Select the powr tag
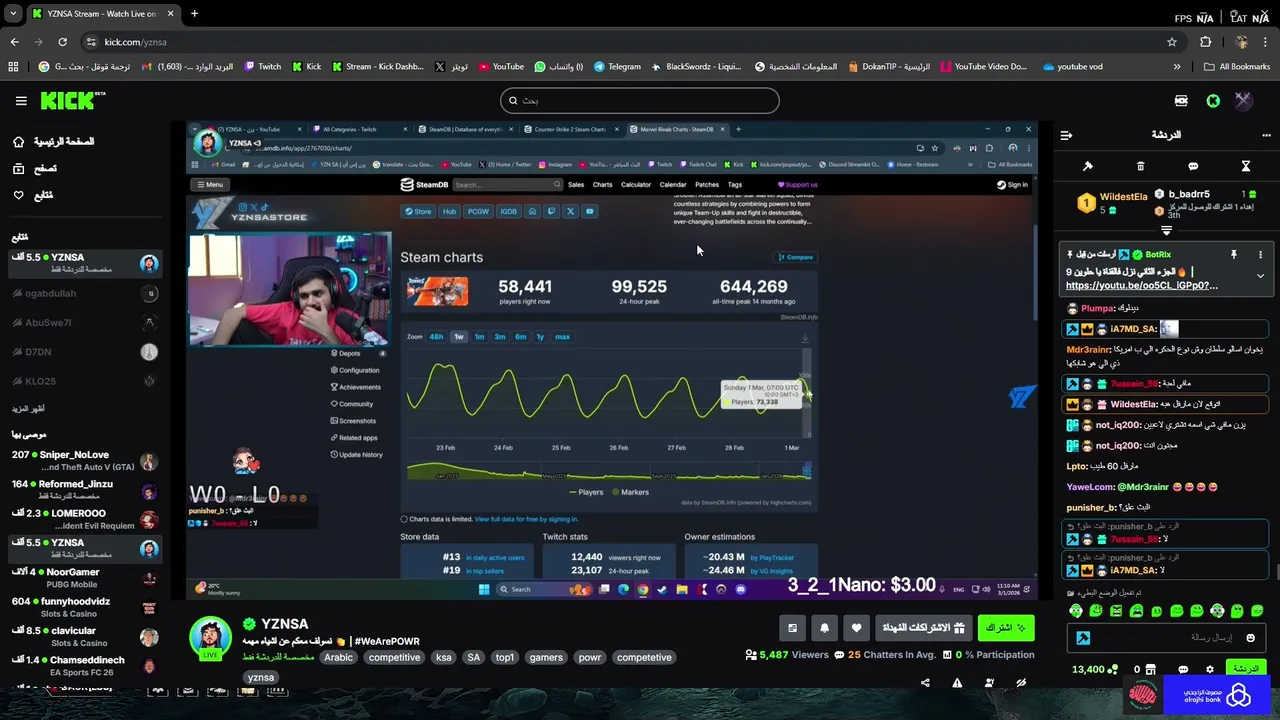 pyautogui.click(x=590, y=658)
